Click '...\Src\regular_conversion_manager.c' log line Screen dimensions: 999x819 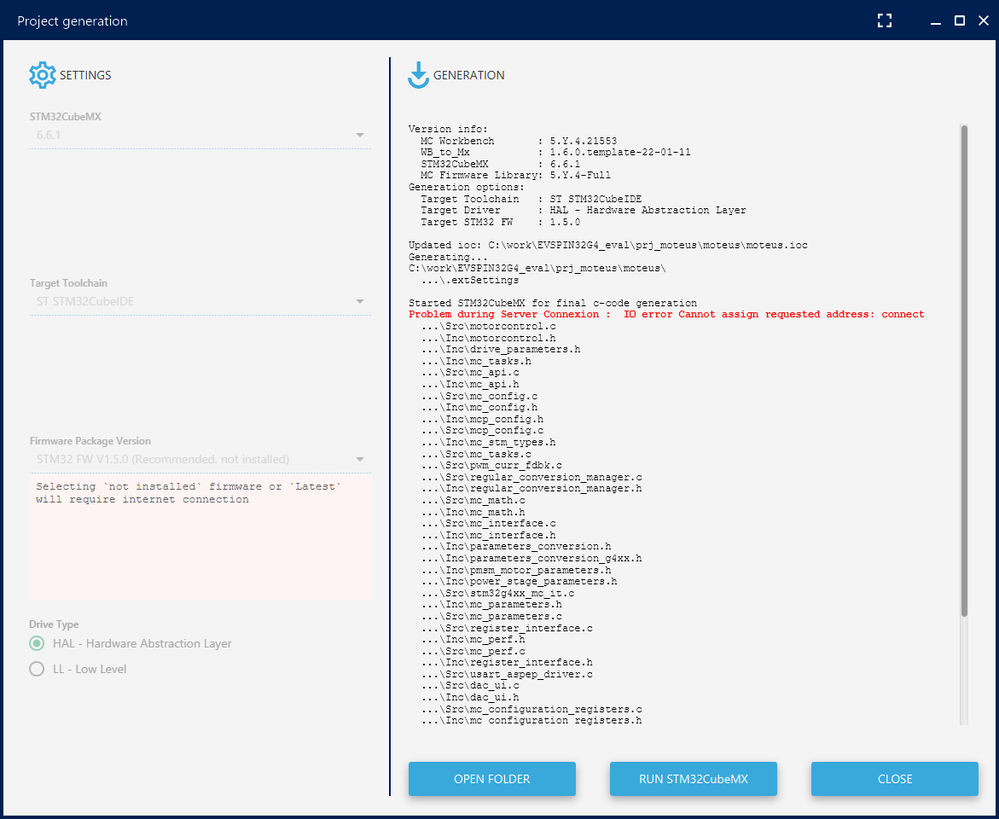click(531, 477)
